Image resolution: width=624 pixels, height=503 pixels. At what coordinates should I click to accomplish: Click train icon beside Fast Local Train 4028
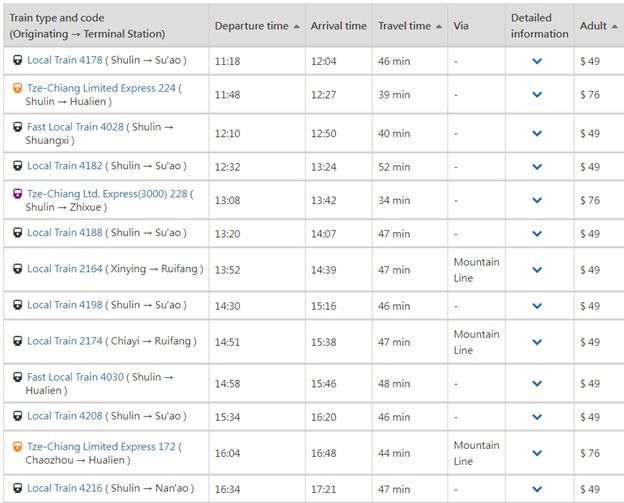17,127
